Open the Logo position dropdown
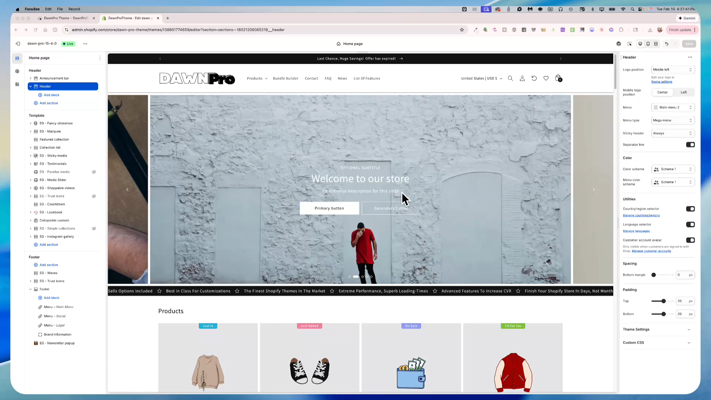The width and height of the screenshot is (711, 400). [x=672, y=70]
